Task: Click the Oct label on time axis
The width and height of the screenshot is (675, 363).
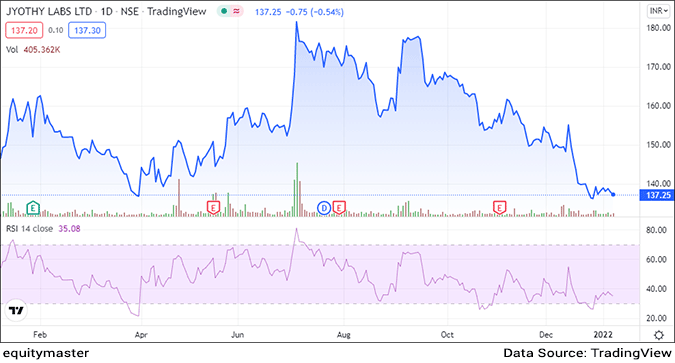Action: coord(447,335)
